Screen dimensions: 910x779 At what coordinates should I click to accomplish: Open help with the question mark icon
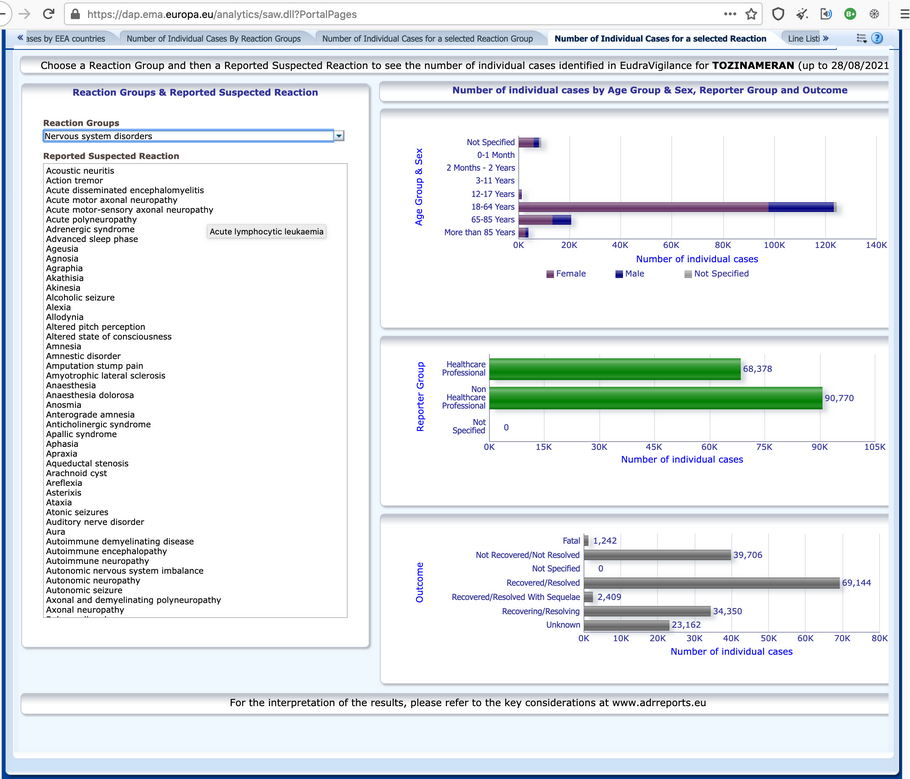click(878, 38)
